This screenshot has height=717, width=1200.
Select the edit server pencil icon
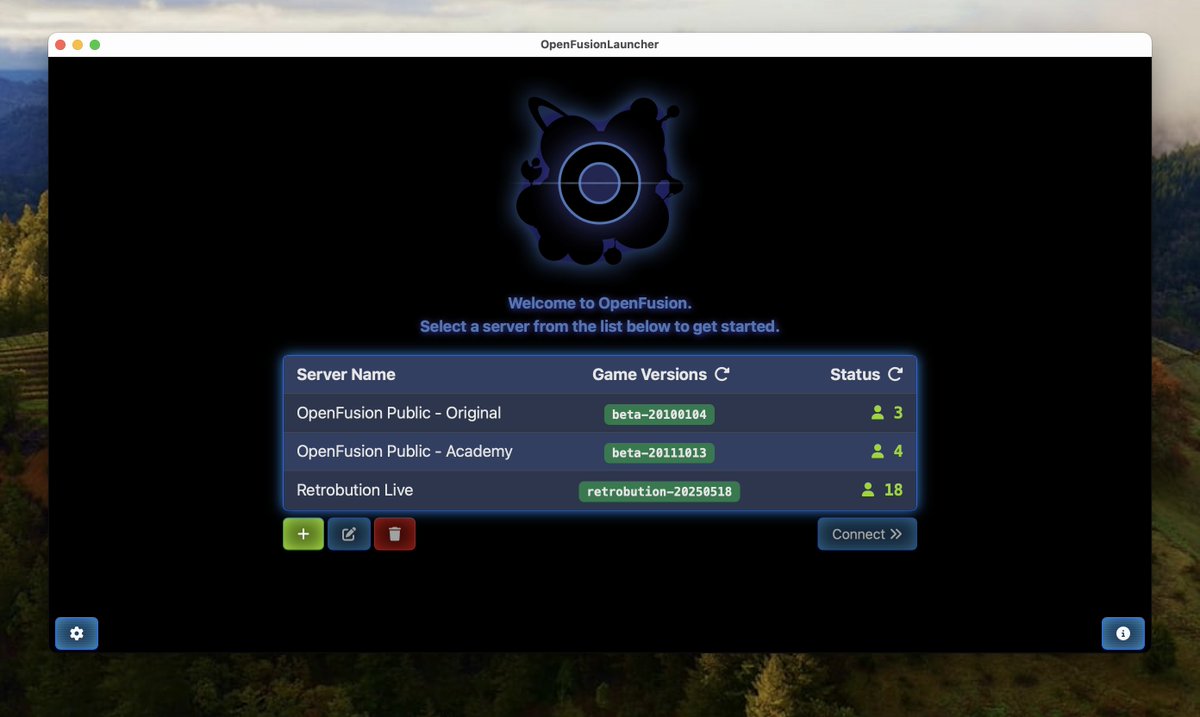[348, 533]
